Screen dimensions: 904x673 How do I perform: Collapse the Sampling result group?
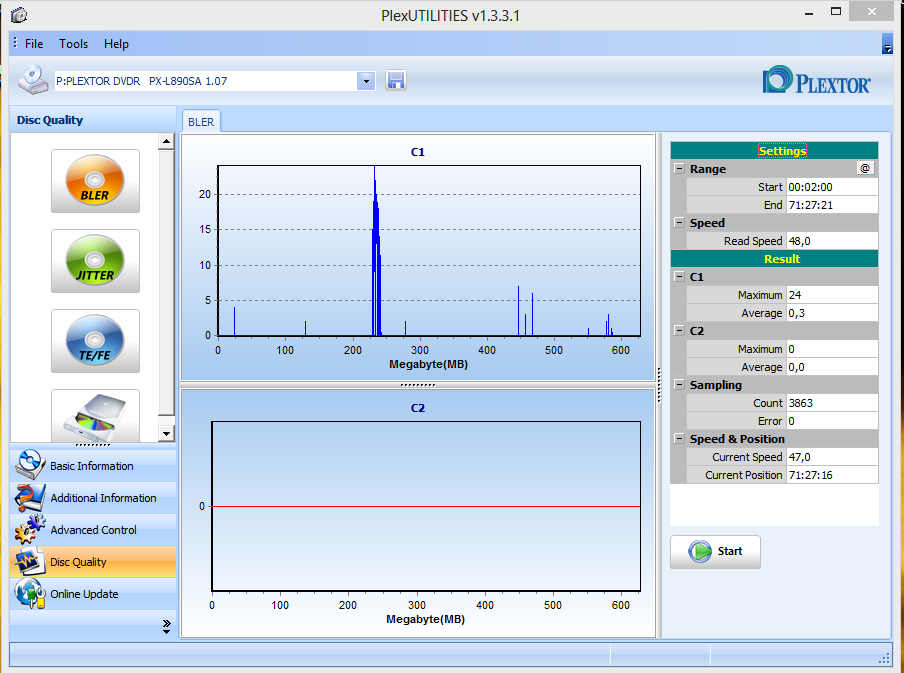(679, 385)
